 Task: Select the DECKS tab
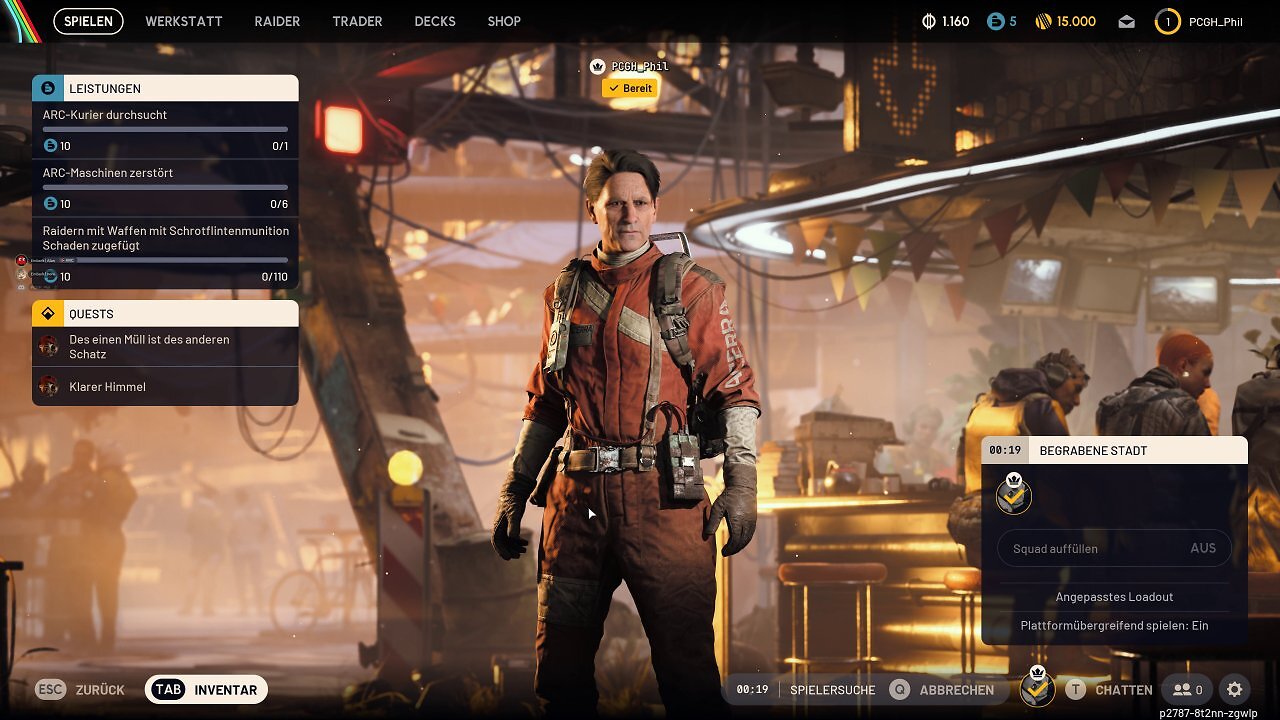[x=435, y=21]
